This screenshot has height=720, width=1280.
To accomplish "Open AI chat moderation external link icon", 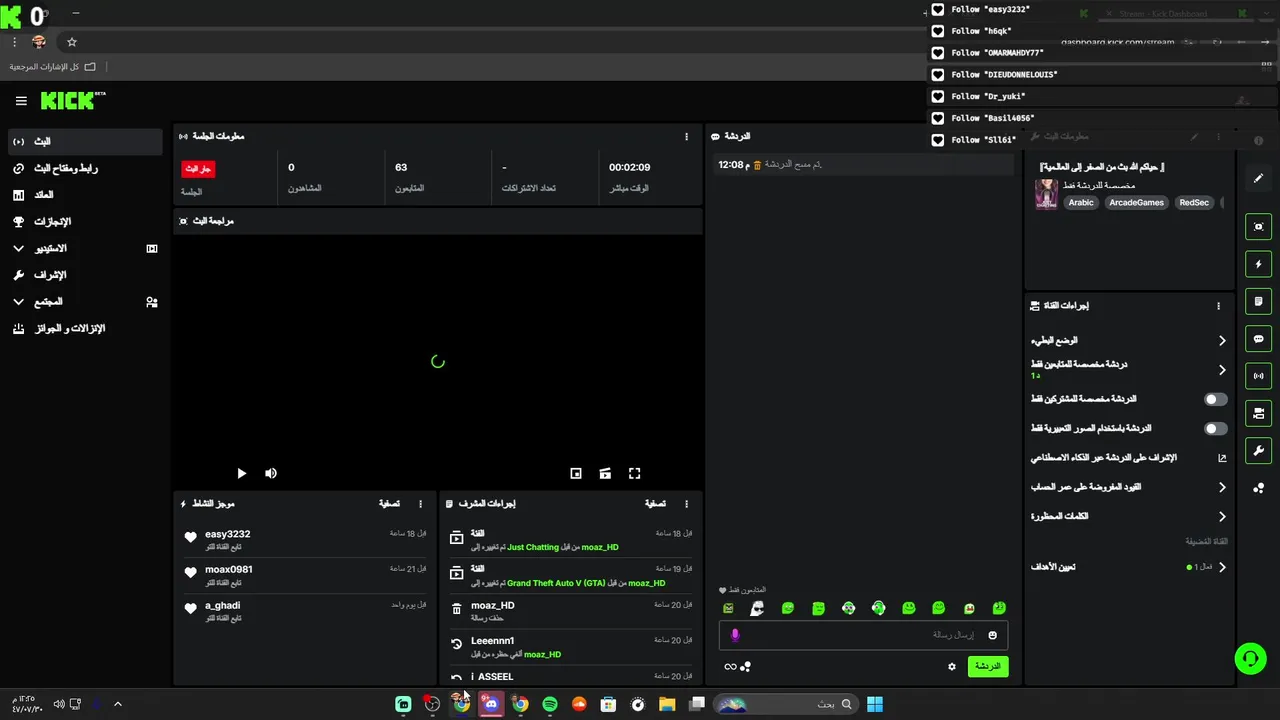I will coord(1221,458).
